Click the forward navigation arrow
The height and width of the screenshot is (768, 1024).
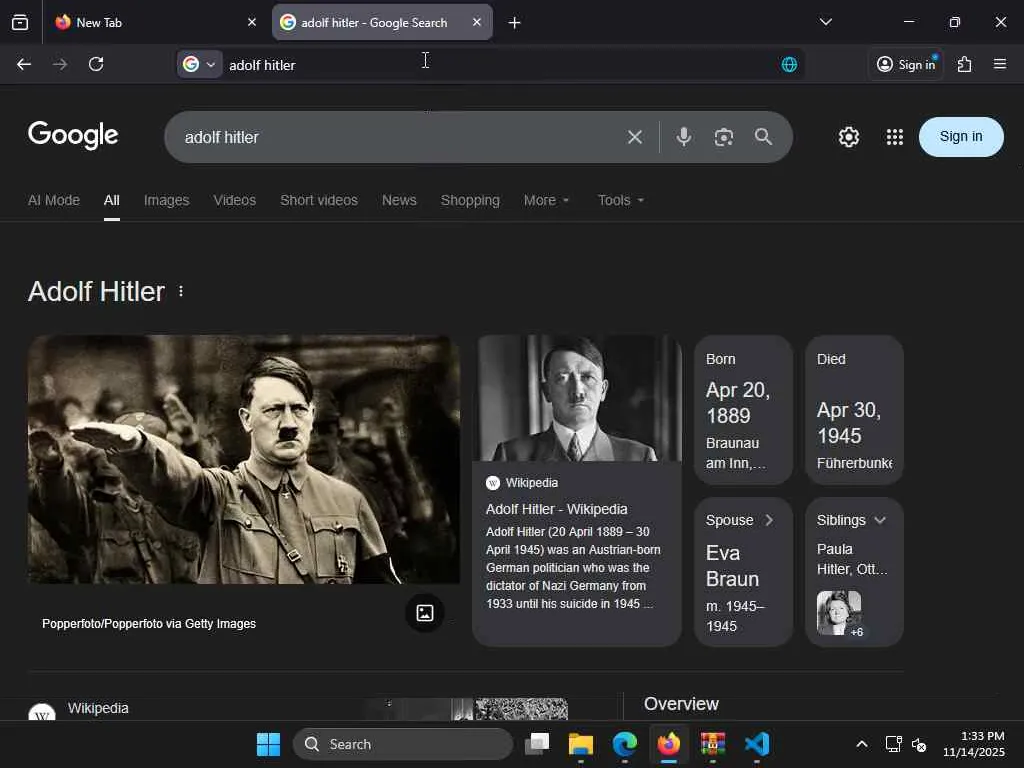click(60, 64)
